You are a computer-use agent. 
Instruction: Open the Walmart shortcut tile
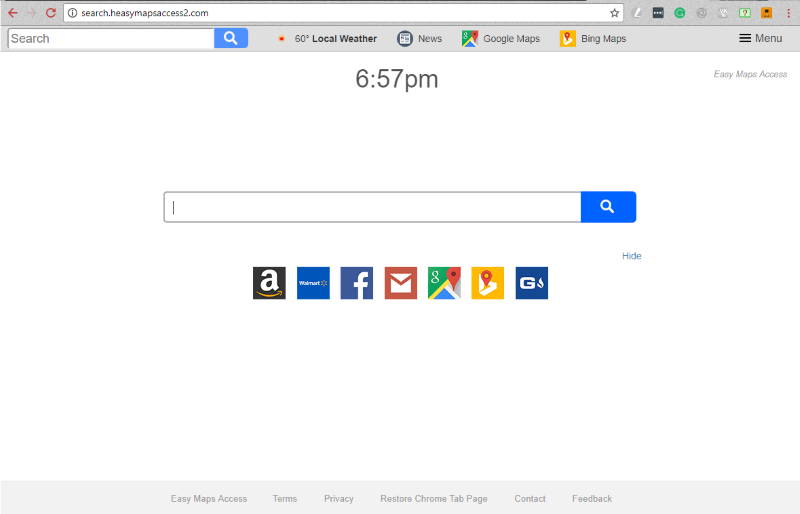[313, 283]
